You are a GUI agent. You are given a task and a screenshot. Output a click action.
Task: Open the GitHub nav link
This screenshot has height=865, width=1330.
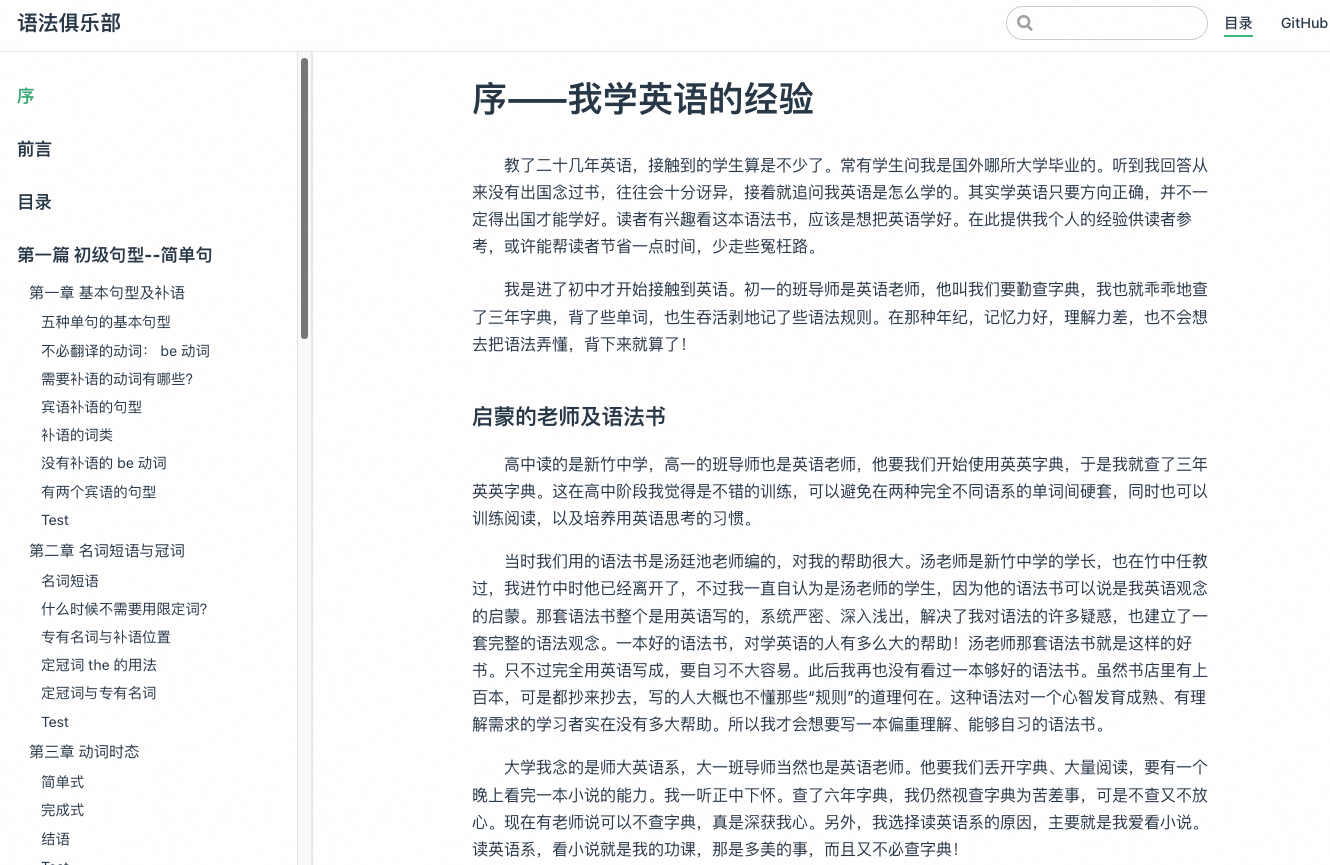pos(1304,23)
